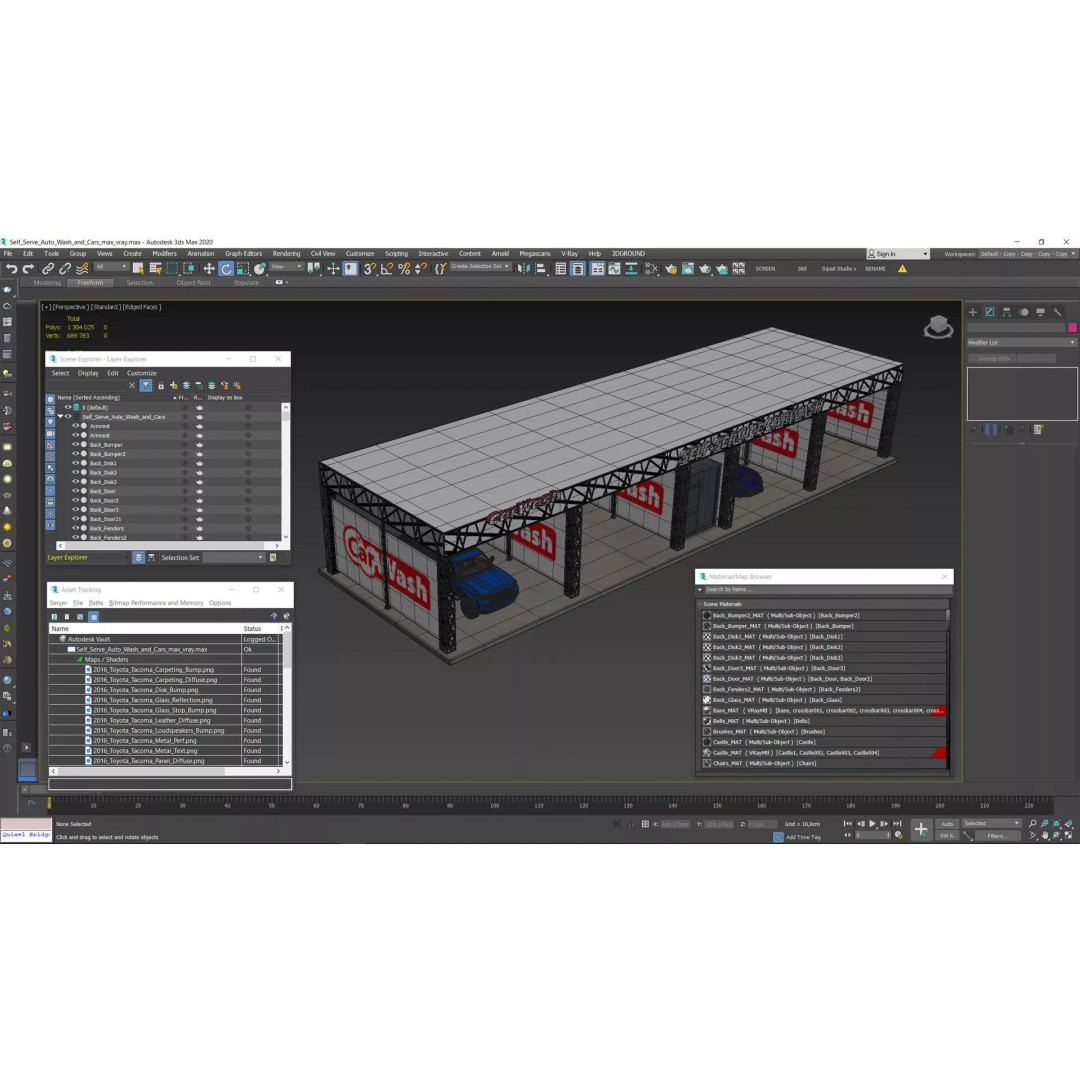Open the View reference coordinate dropdown

click(286, 267)
